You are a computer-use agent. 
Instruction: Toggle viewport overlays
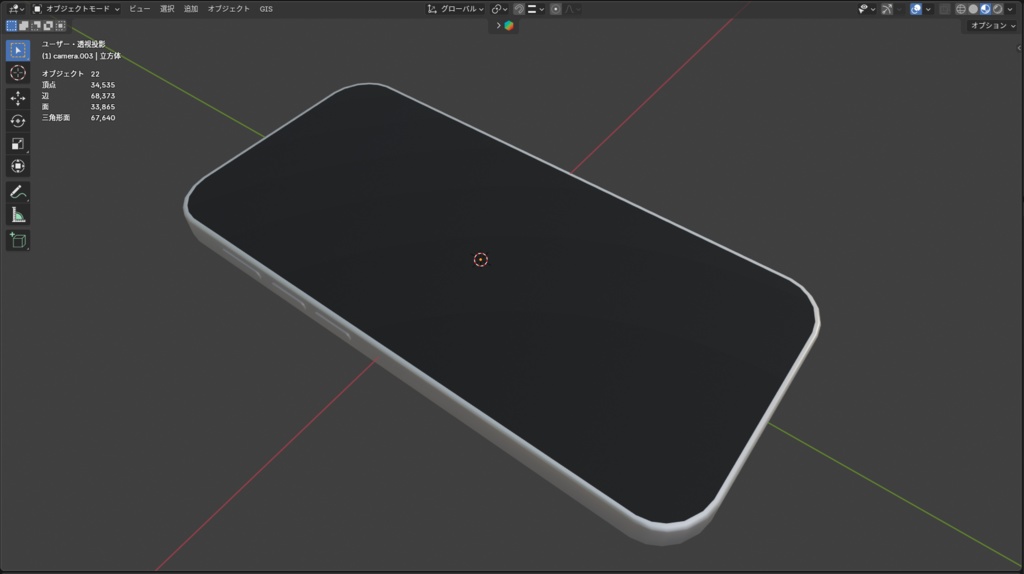coord(916,8)
